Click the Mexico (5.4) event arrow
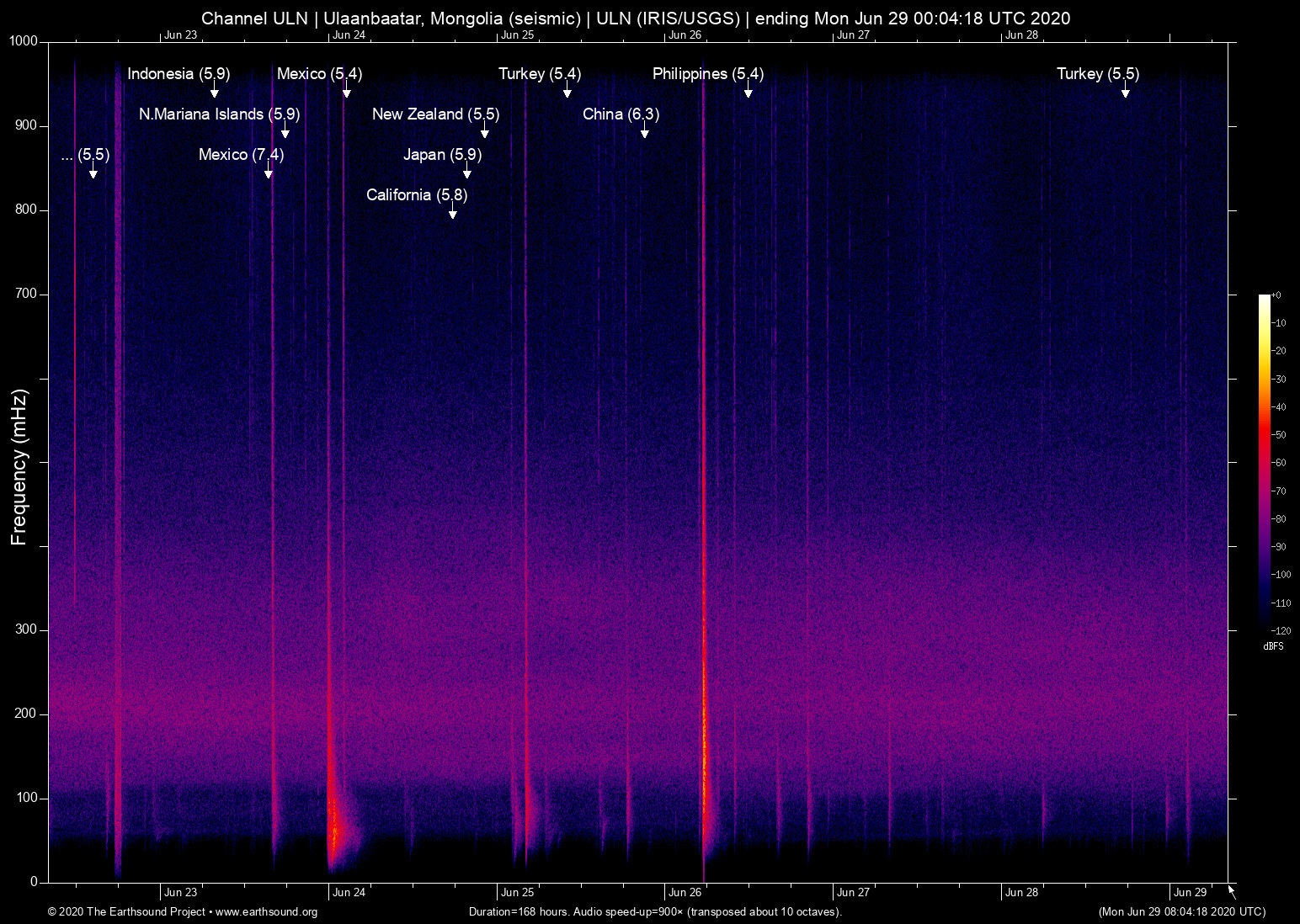This screenshot has height=924, width=1300. [x=346, y=92]
